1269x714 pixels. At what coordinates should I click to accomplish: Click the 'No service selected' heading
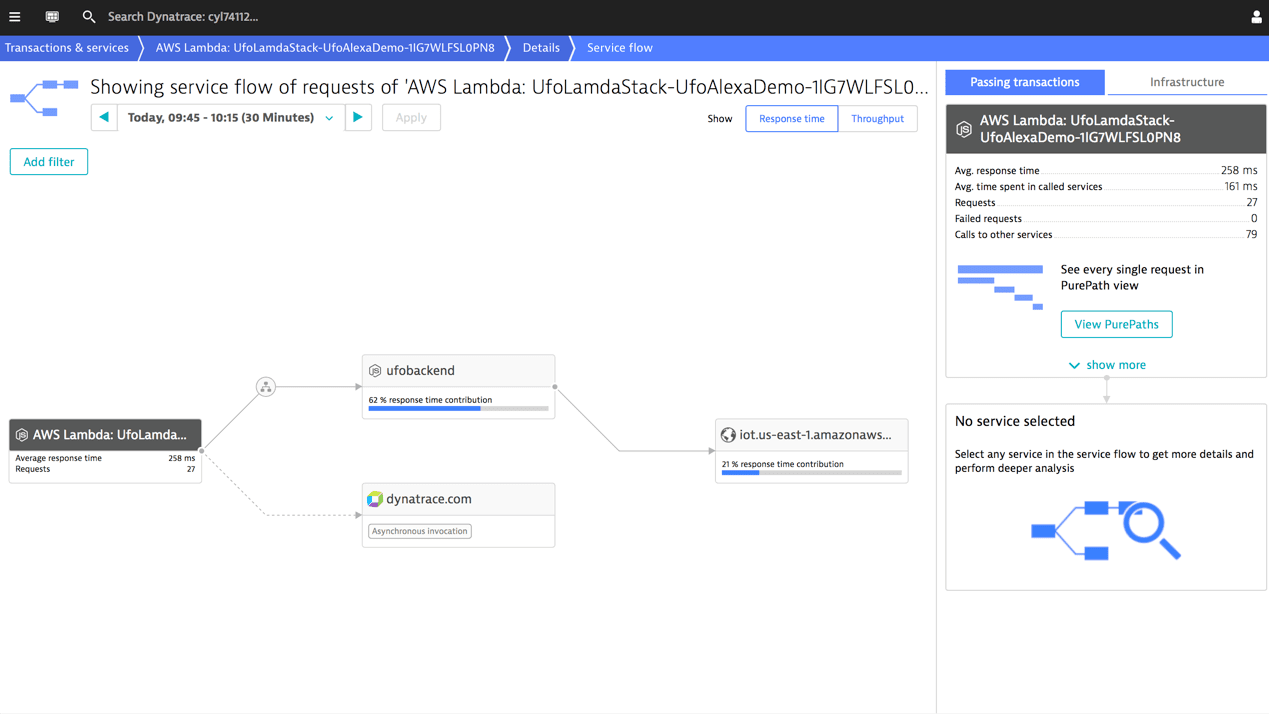coord(1015,422)
